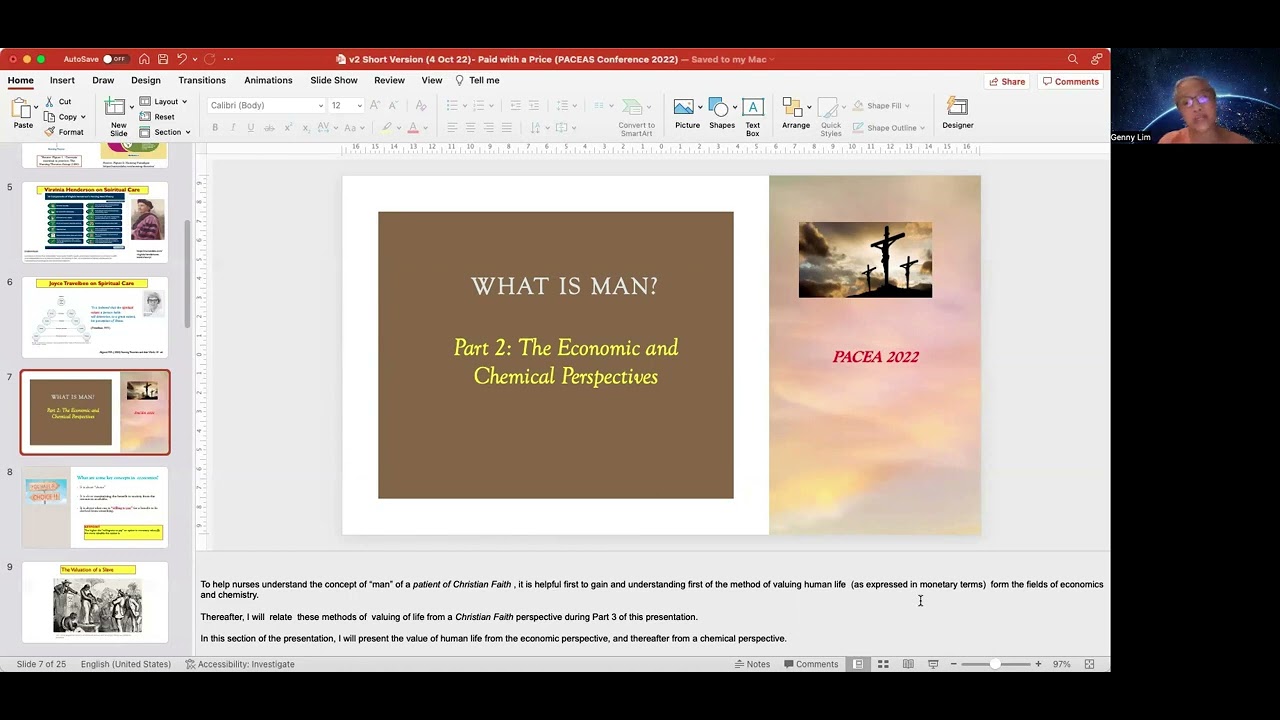Click the Home icon in title bar
The width and height of the screenshot is (1280, 720).
[144, 59]
